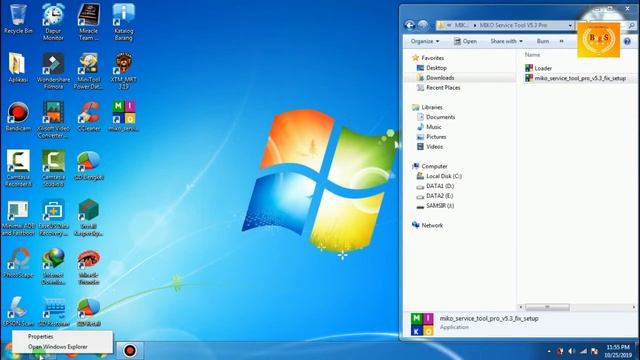Open Videos library
This screenshot has height=360, width=640.
pos(430,147)
